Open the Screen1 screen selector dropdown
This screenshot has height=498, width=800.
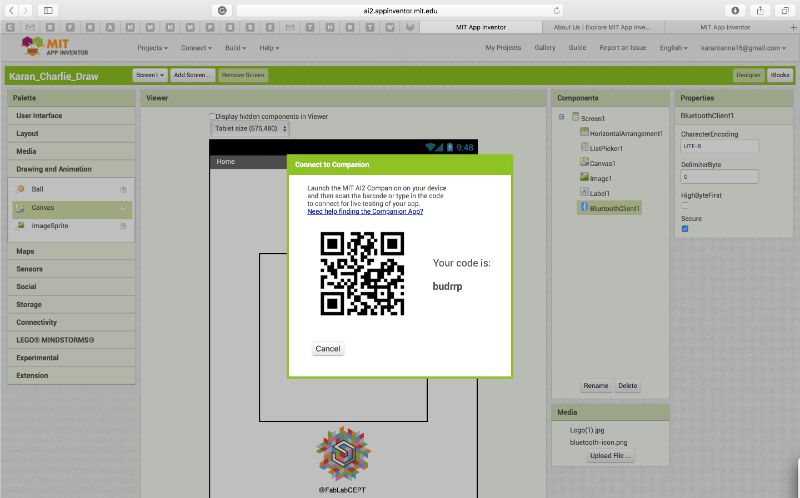(x=150, y=75)
